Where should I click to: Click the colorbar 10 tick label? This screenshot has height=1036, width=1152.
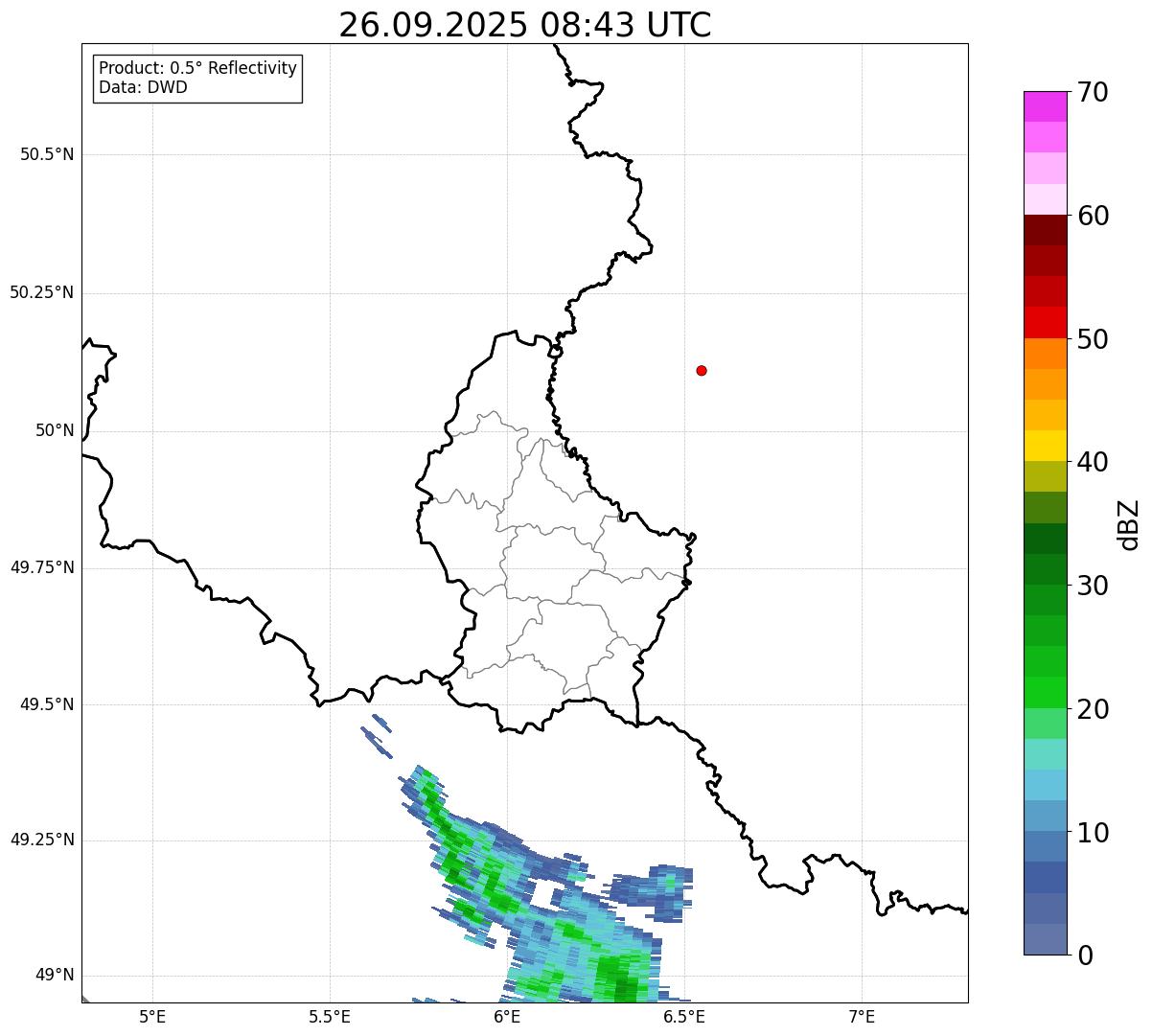coord(1093,833)
